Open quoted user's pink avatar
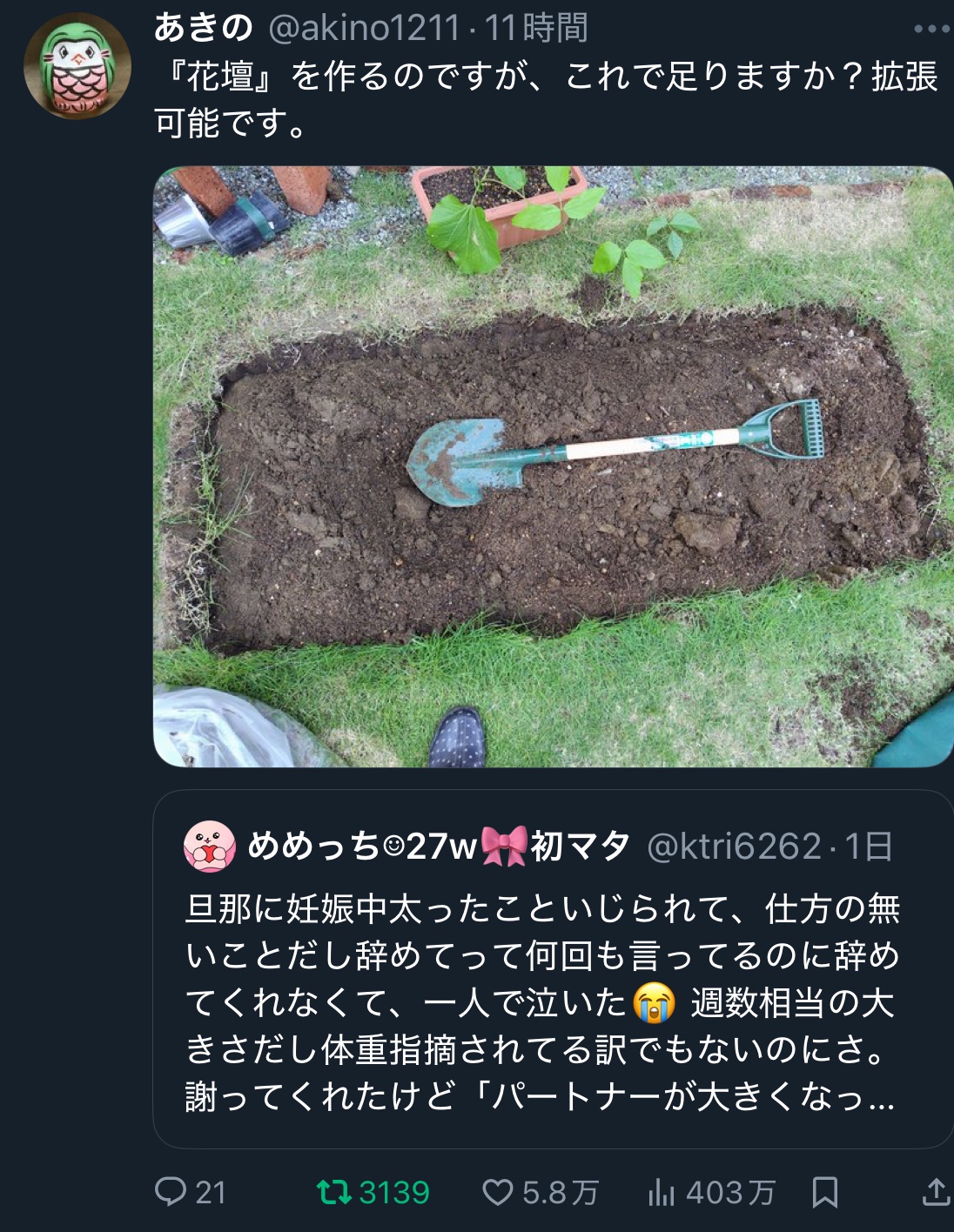Screen dimensions: 954x1232 pos(210,846)
